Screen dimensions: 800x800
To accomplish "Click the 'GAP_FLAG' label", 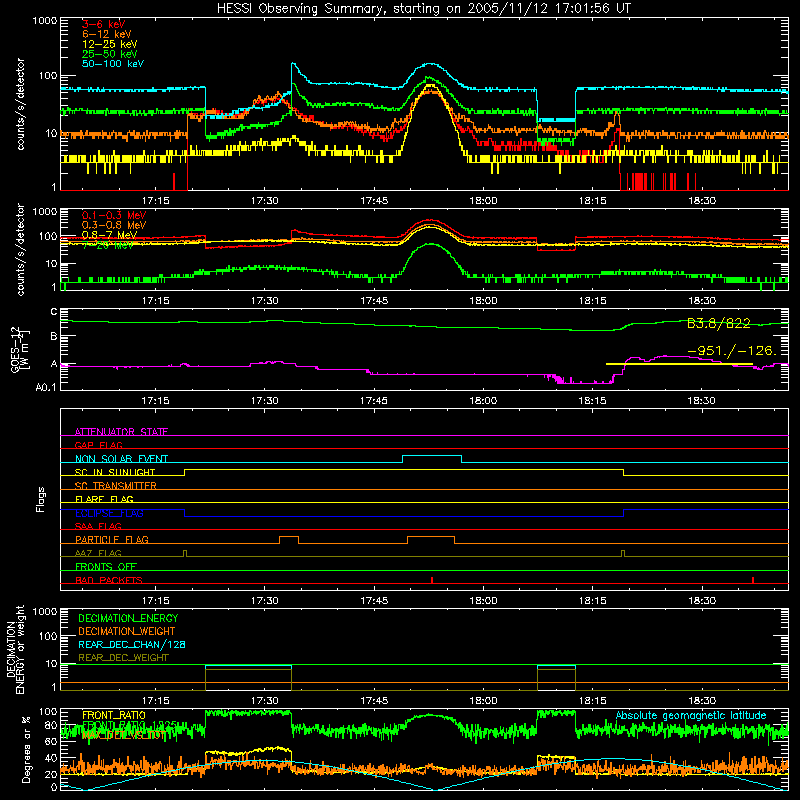I will pyautogui.click(x=98, y=445).
